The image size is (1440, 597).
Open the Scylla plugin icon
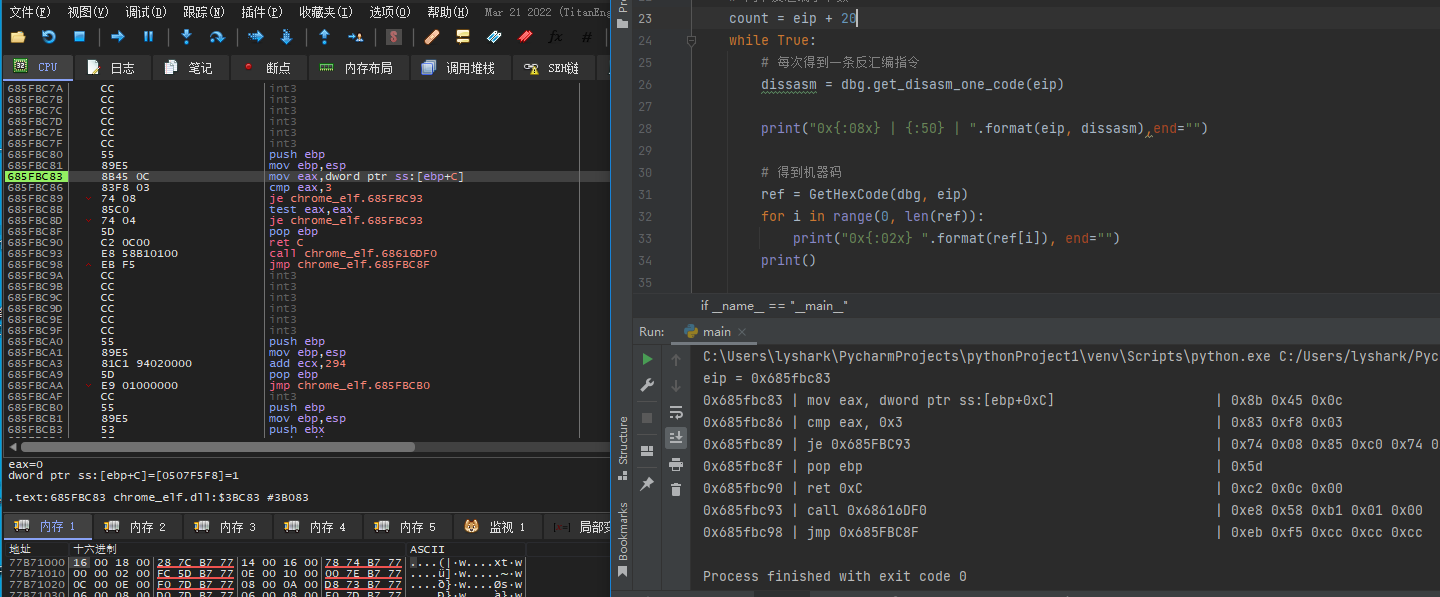click(394, 37)
